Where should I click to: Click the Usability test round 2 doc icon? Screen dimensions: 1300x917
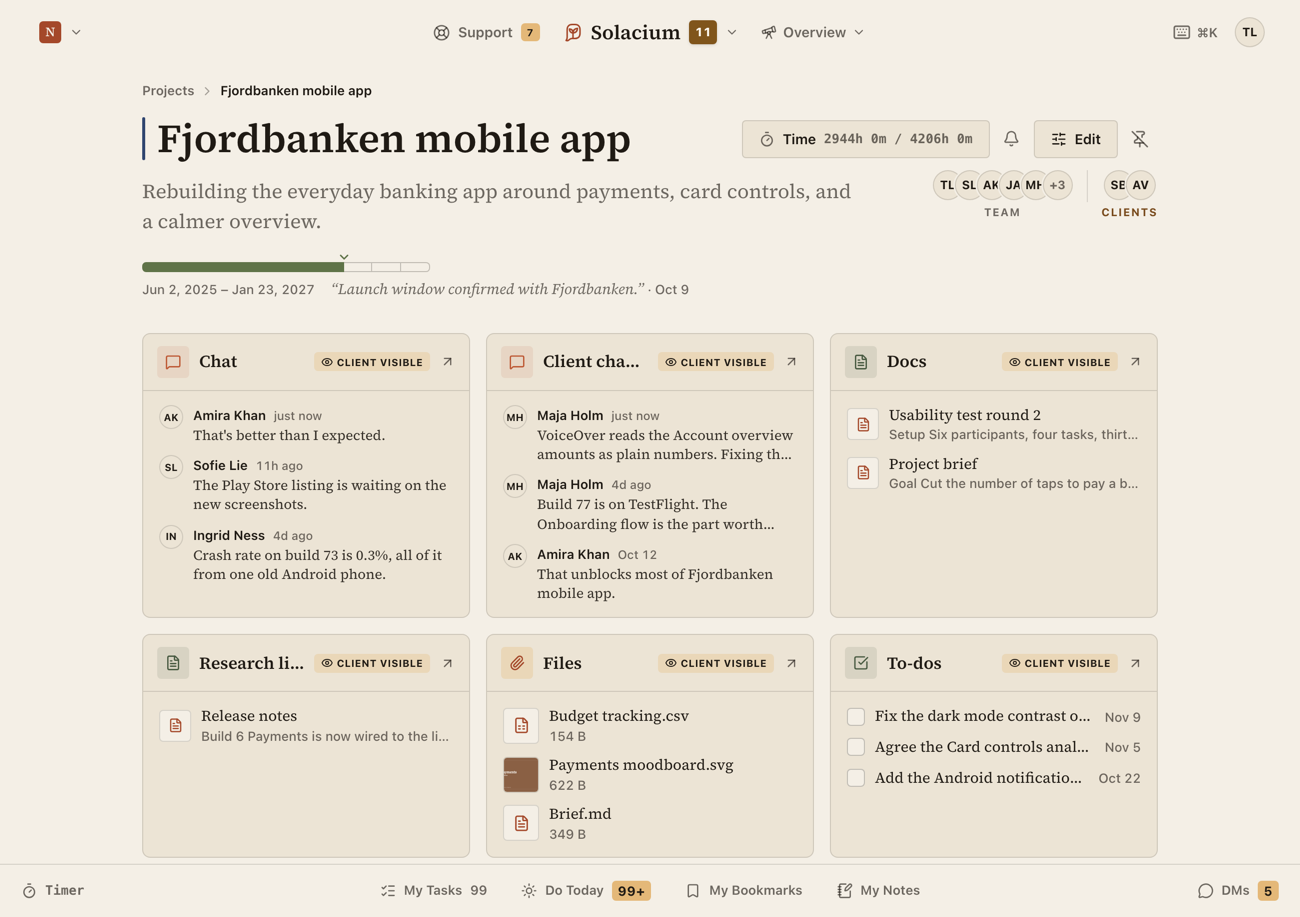pyautogui.click(x=863, y=424)
